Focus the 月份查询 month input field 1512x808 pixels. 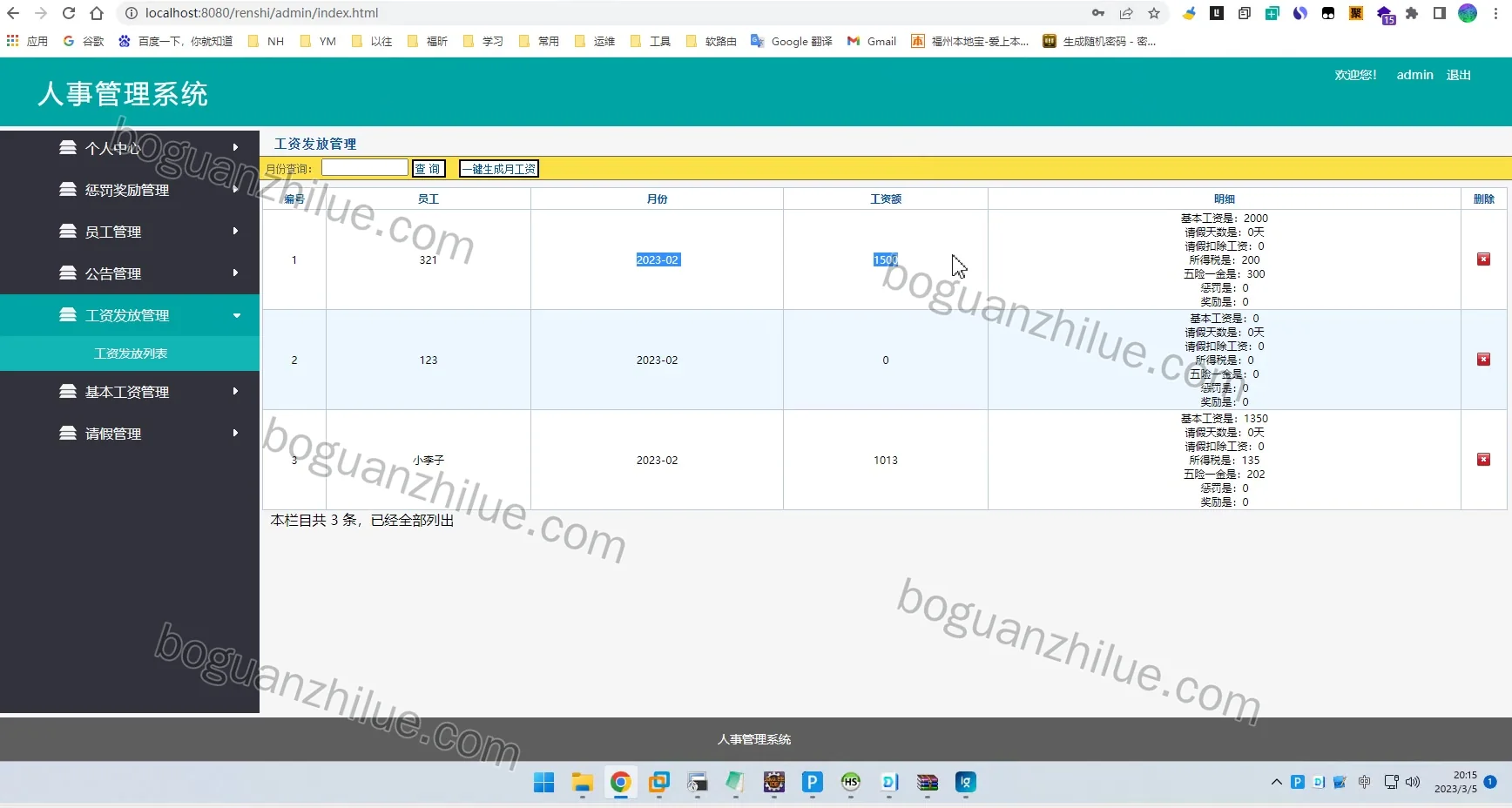pos(364,167)
